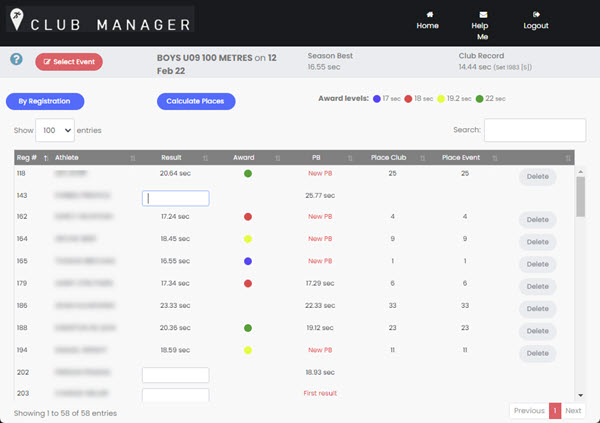Click the blue question mark help icon

(x=16, y=60)
